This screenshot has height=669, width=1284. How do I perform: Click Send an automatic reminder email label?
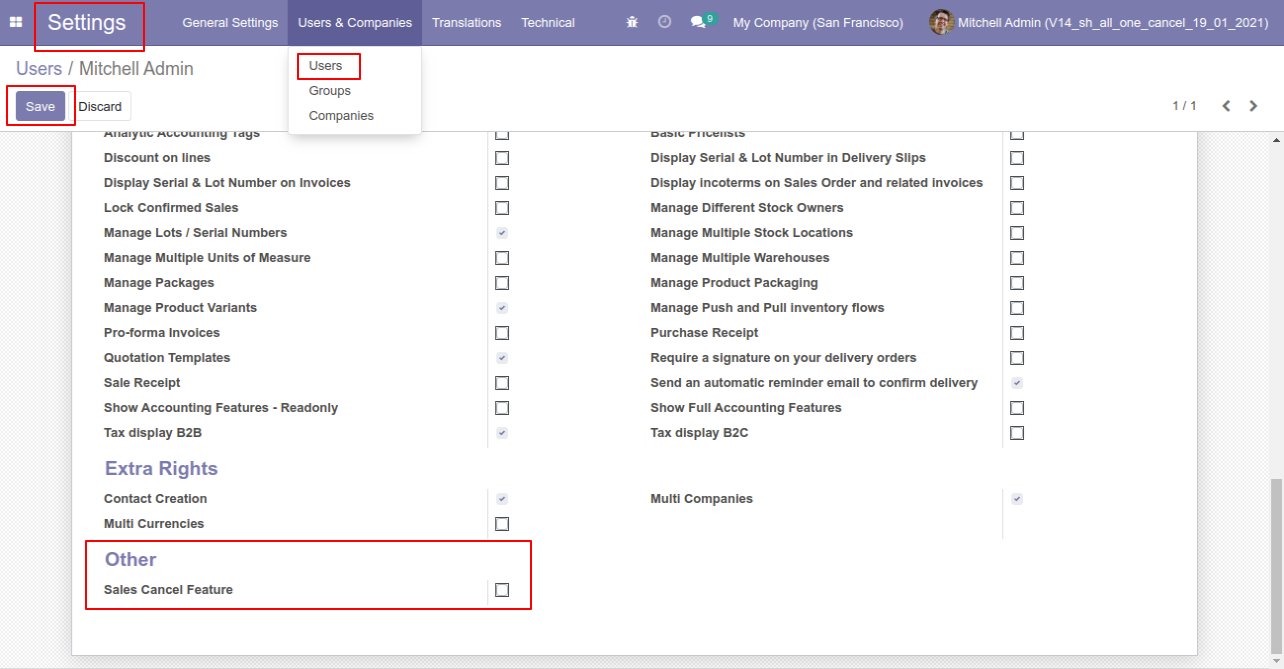point(814,383)
